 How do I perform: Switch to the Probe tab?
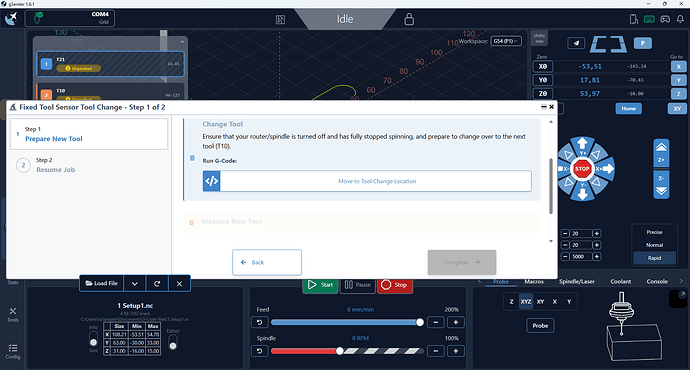[x=501, y=282]
